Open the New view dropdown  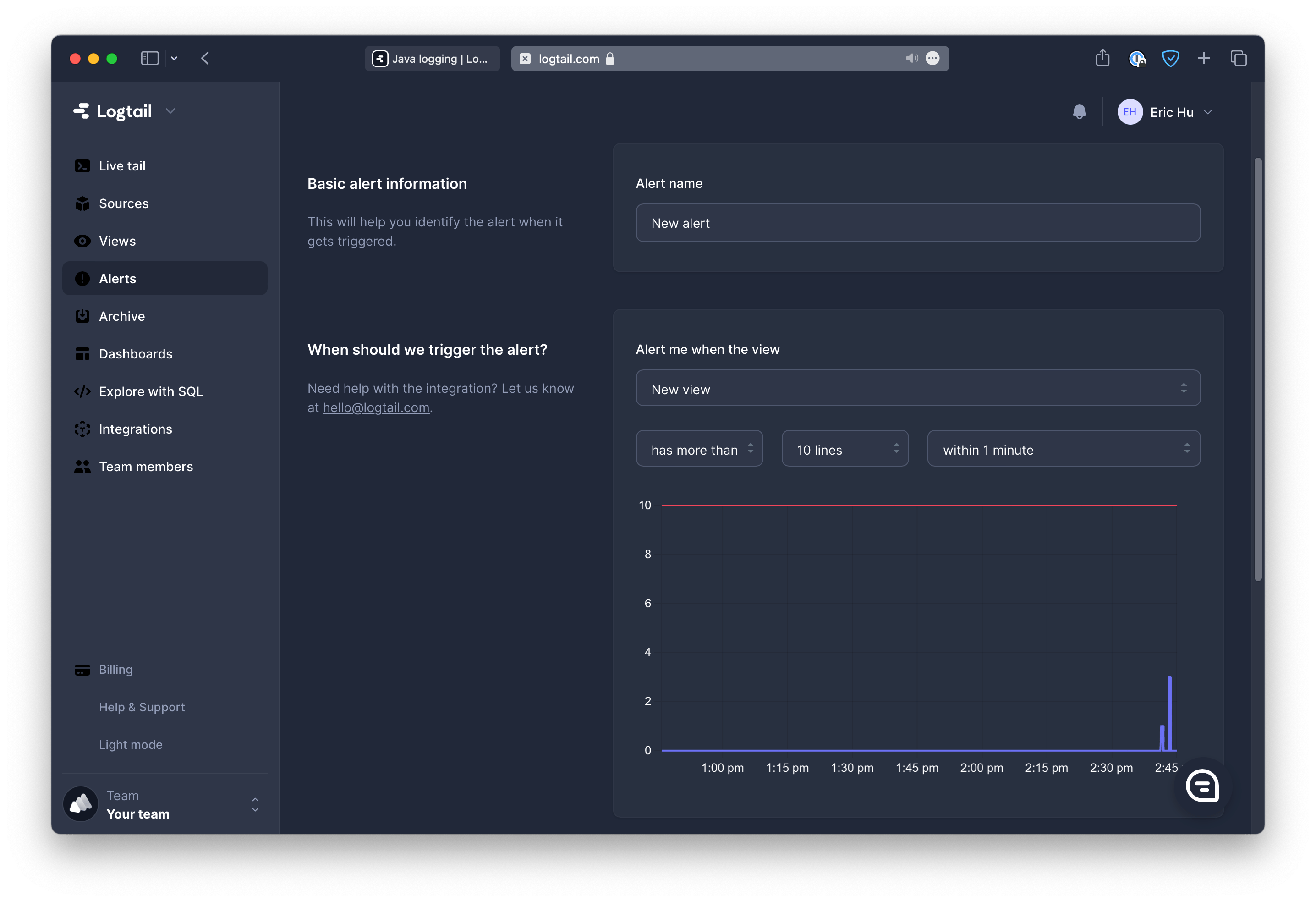pyautogui.click(x=917, y=389)
